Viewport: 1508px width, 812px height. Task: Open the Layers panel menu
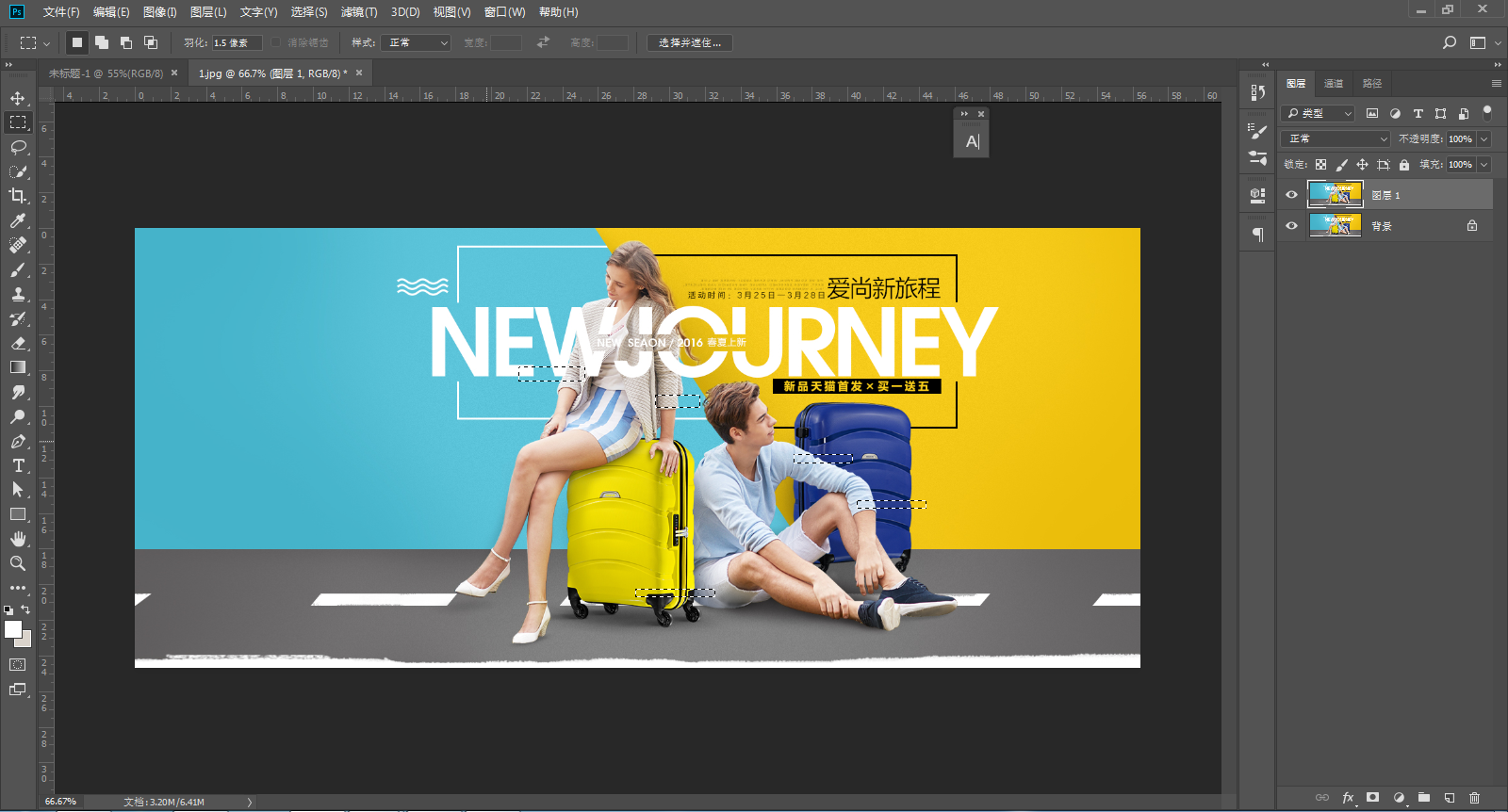coord(1496,84)
